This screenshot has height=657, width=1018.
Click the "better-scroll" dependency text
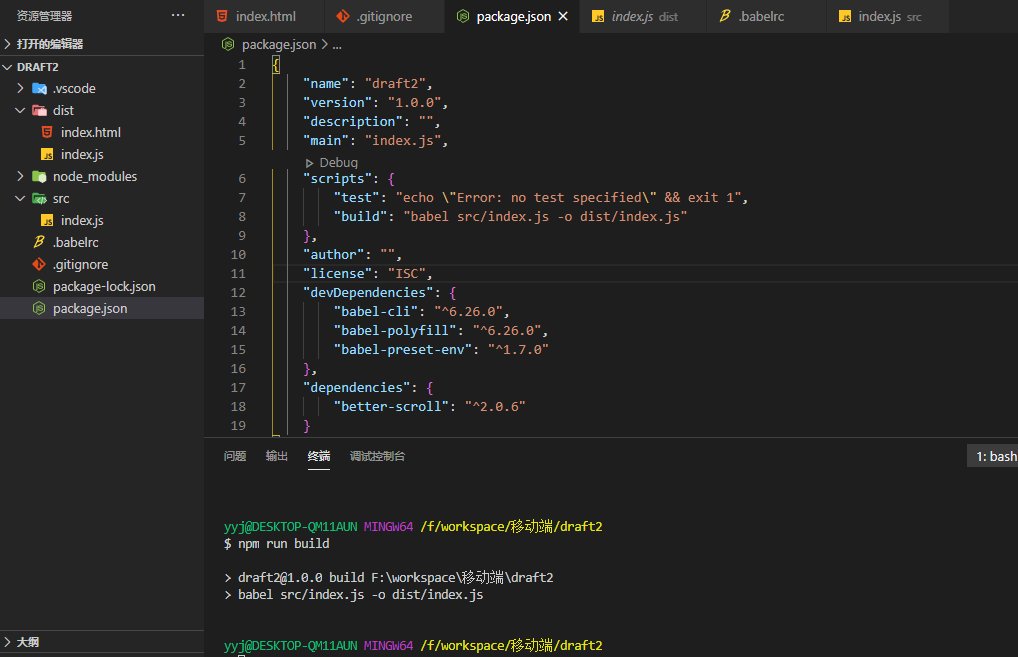coord(391,406)
